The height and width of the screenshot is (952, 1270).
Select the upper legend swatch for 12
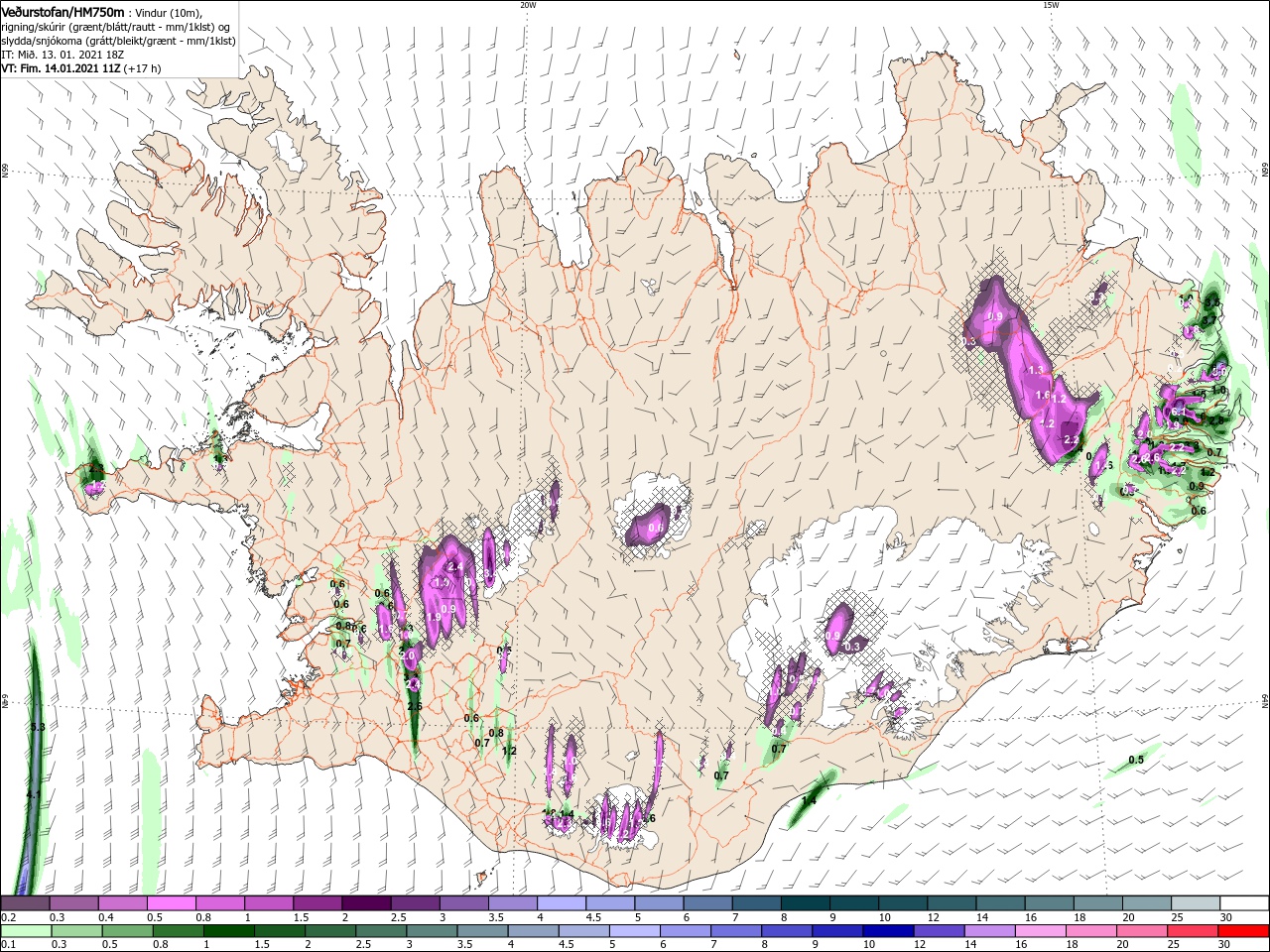[952, 903]
